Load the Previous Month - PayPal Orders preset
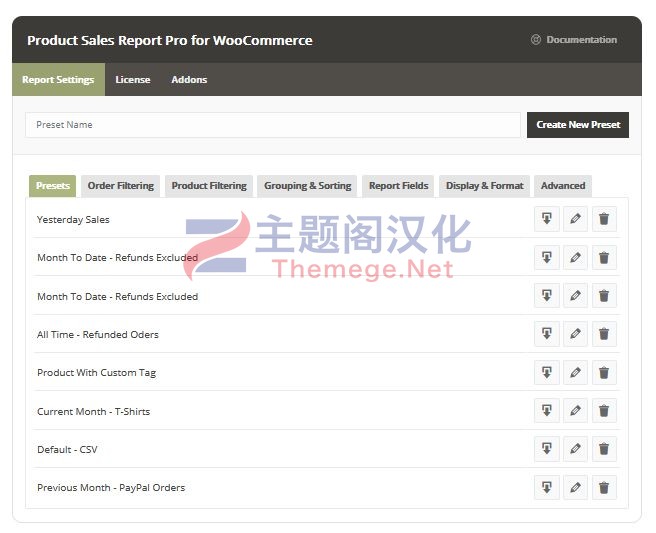The height and width of the screenshot is (533, 656). tap(546, 487)
